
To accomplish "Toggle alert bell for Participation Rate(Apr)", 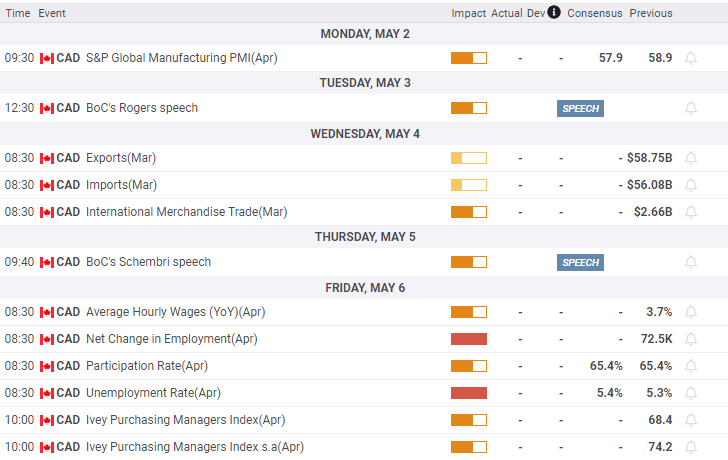I will point(690,366).
